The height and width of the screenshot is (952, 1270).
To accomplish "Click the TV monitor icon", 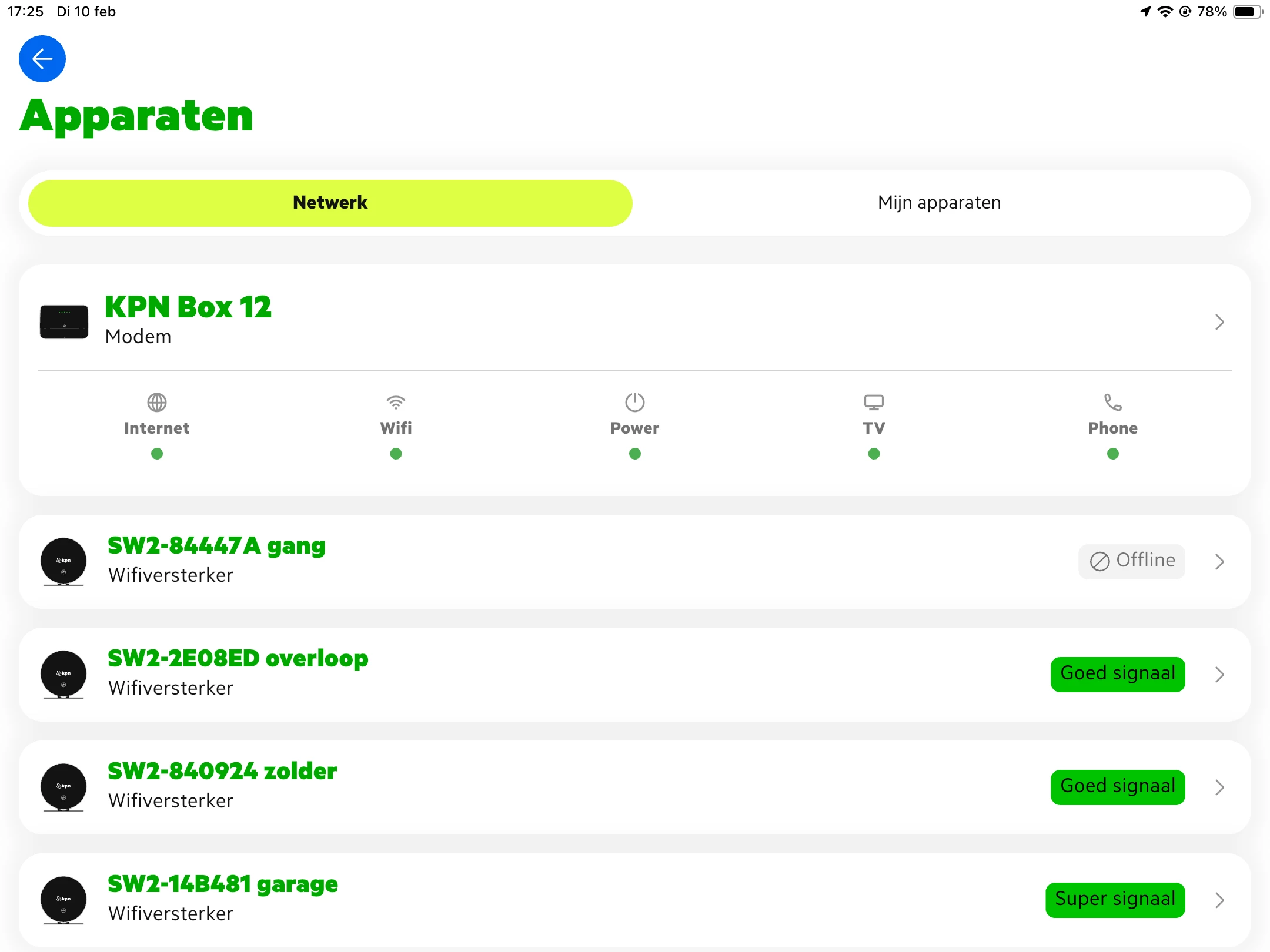I will (874, 403).
